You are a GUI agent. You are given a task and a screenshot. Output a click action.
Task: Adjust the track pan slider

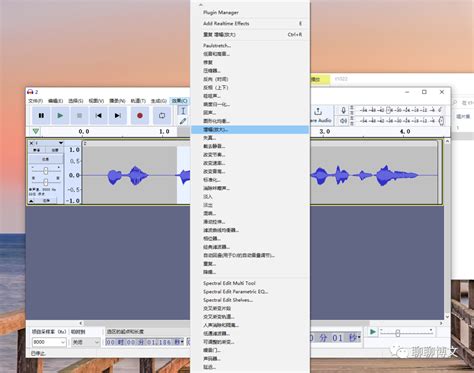(46, 182)
